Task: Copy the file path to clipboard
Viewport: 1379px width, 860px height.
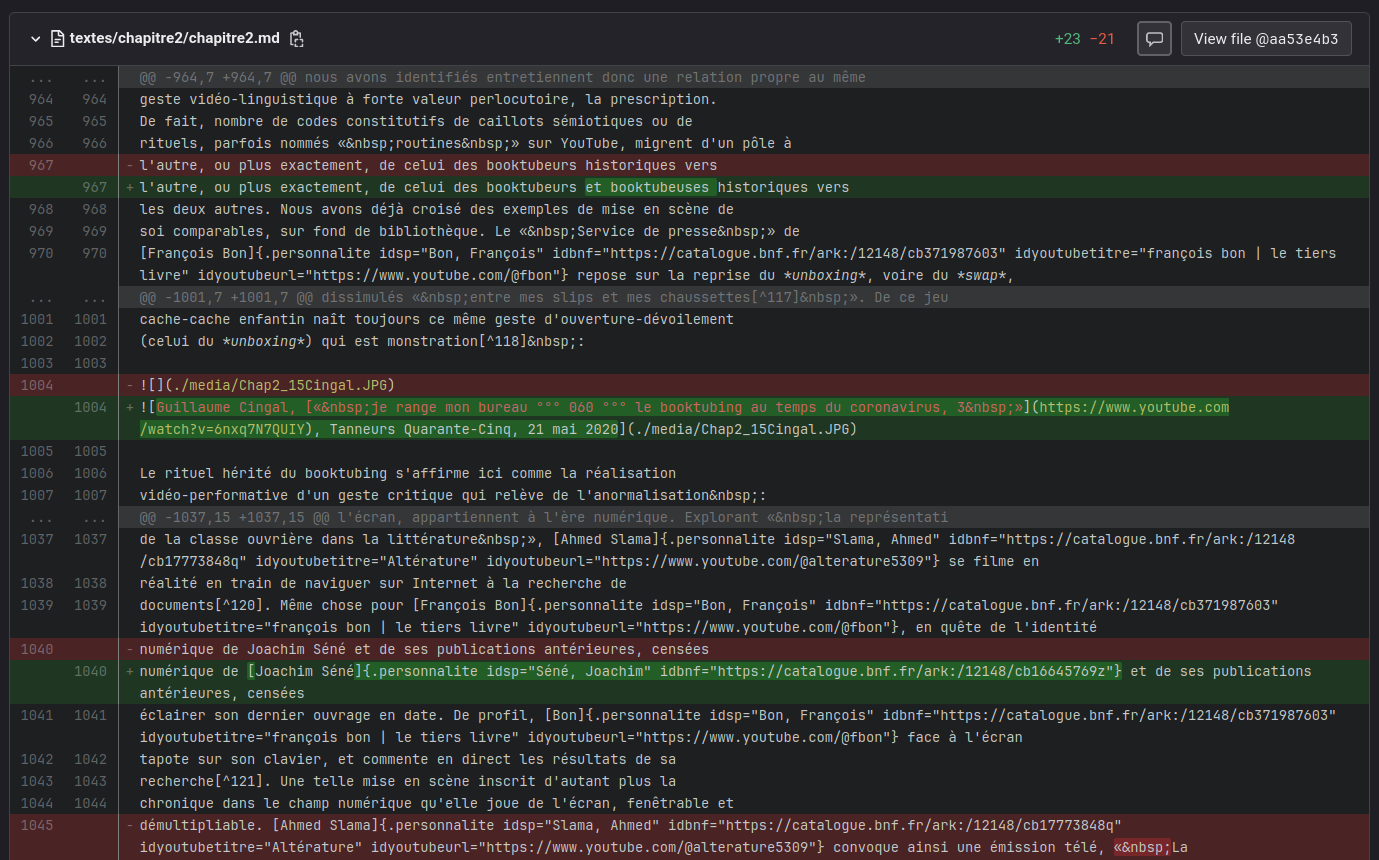Action: (x=296, y=39)
